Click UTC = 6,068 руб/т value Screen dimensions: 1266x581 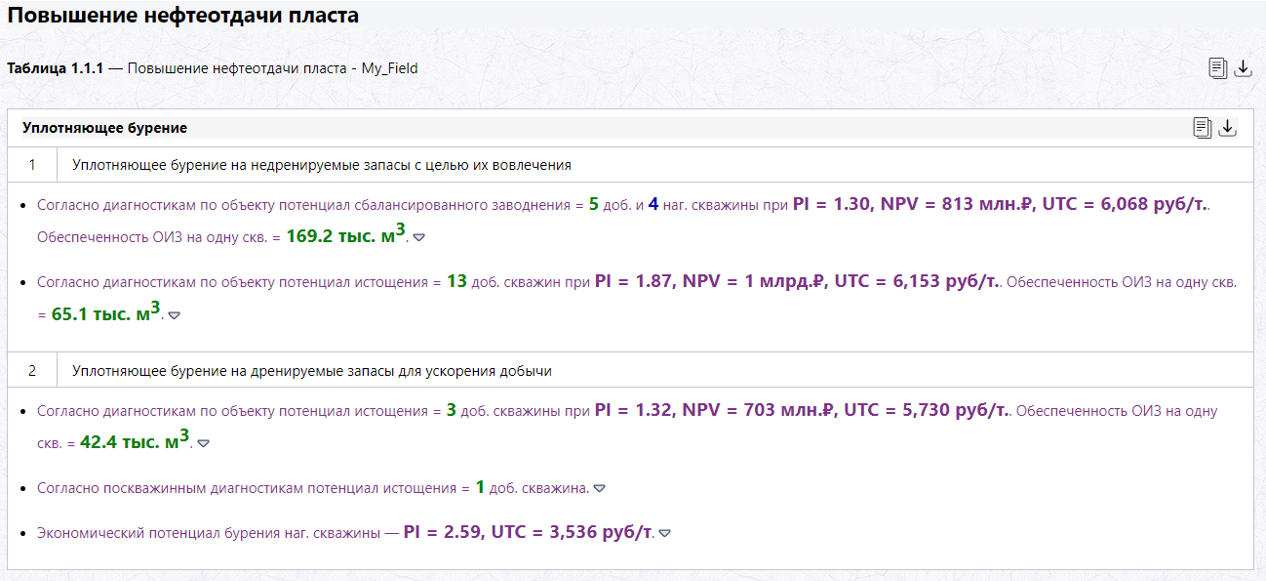tap(1124, 204)
